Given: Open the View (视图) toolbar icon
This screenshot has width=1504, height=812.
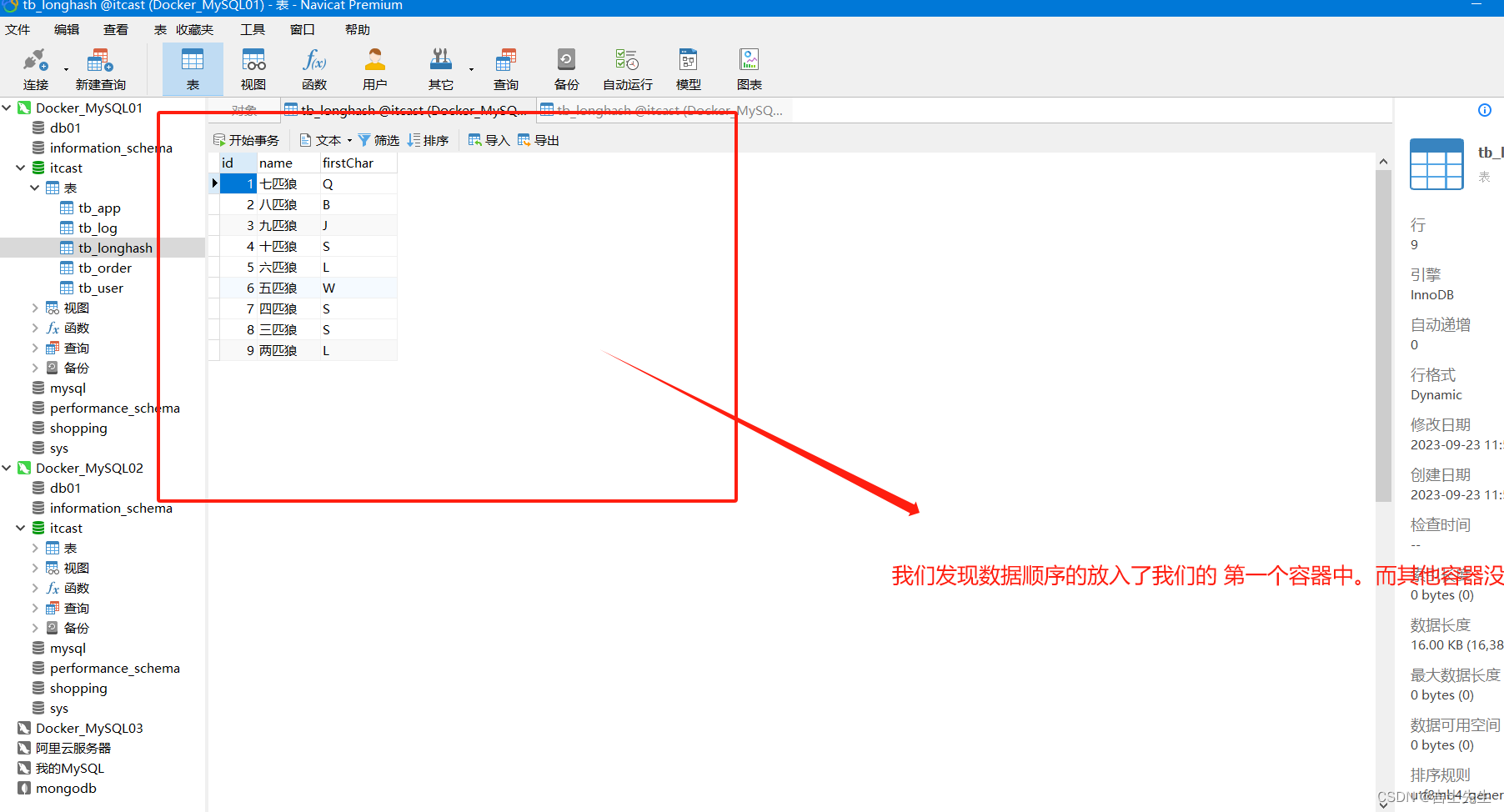Looking at the screenshot, I should coord(253,70).
